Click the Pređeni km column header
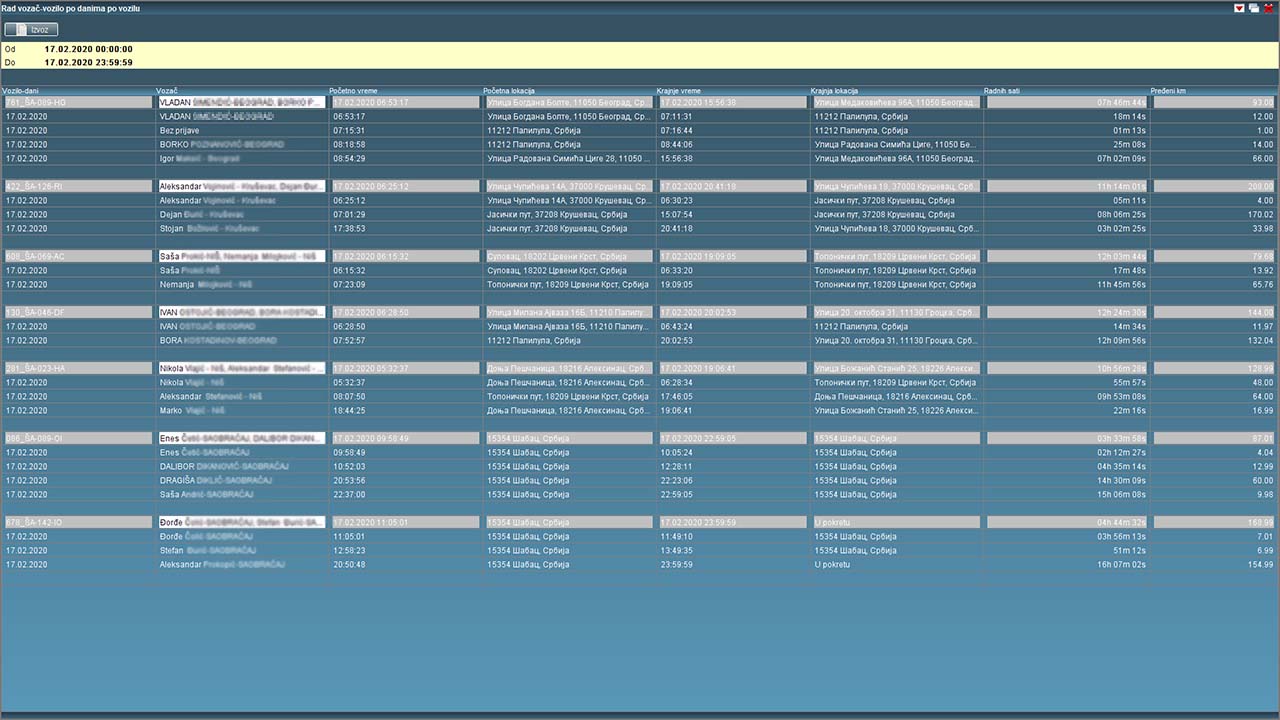This screenshot has height=720, width=1280. [x=1169, y=91]
